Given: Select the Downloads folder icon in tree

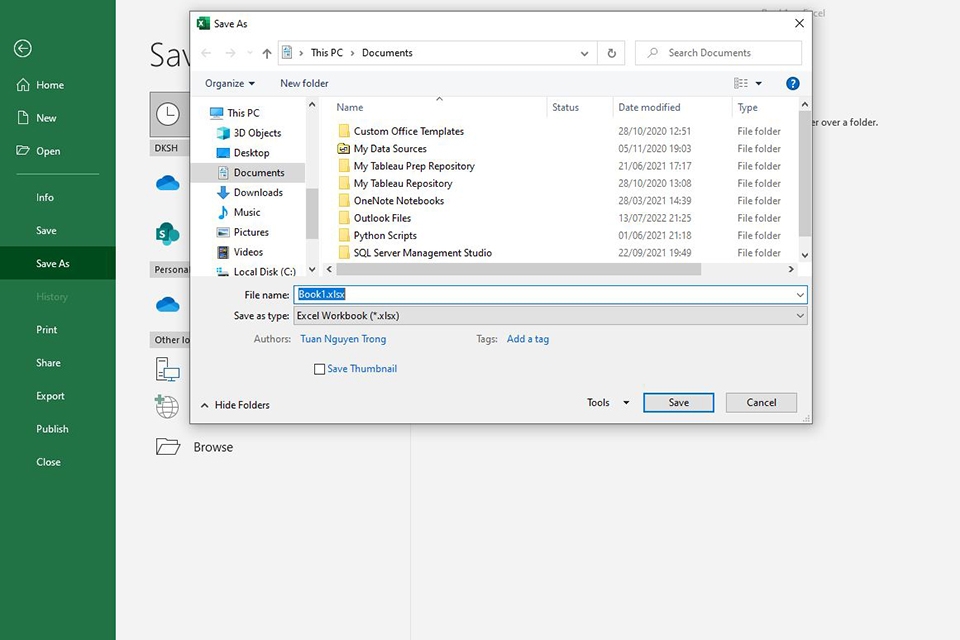Looking at the screenshot, I should tap(223, 193).
